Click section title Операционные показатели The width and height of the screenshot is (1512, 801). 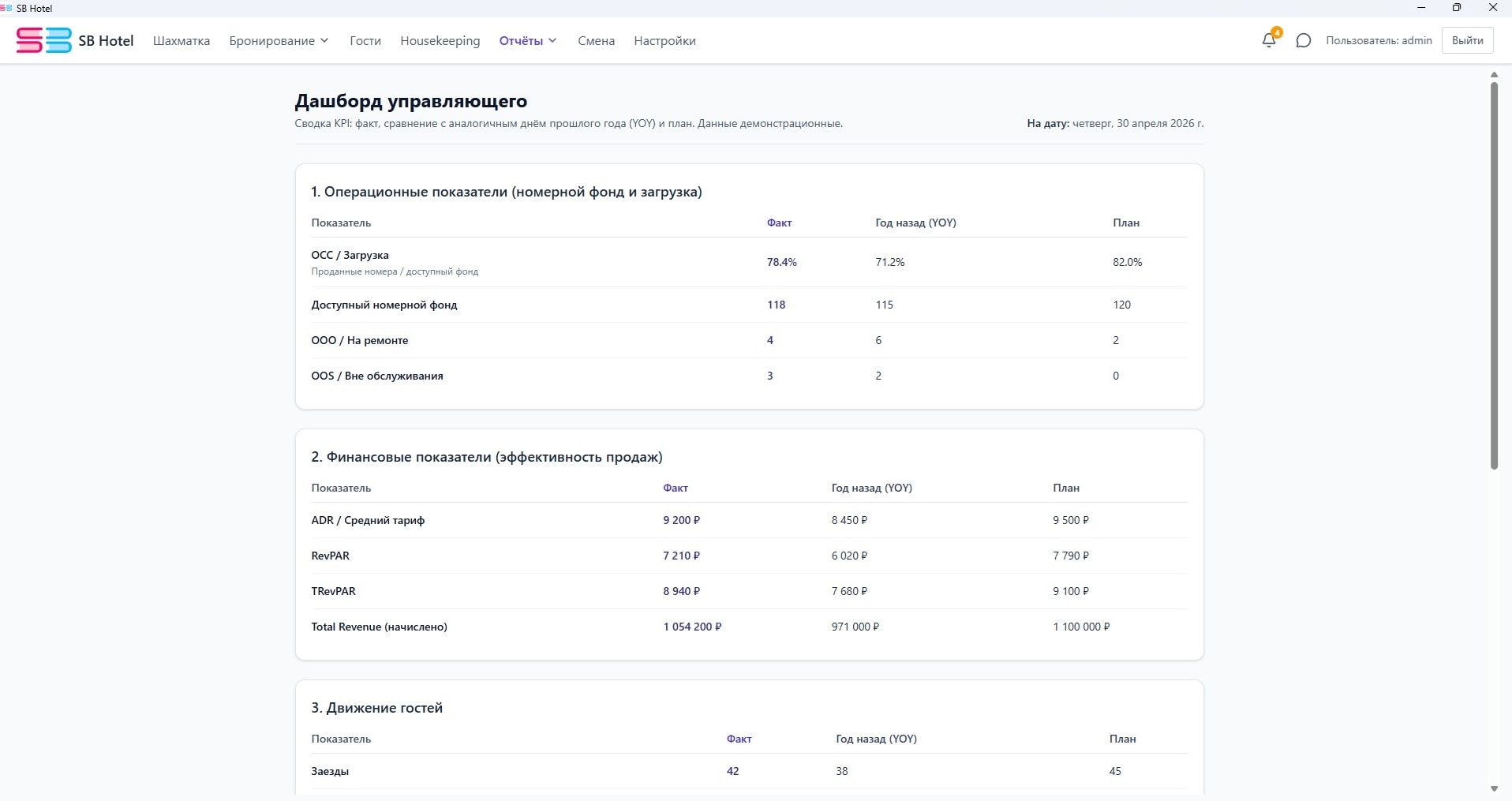(x=506, y=192)
